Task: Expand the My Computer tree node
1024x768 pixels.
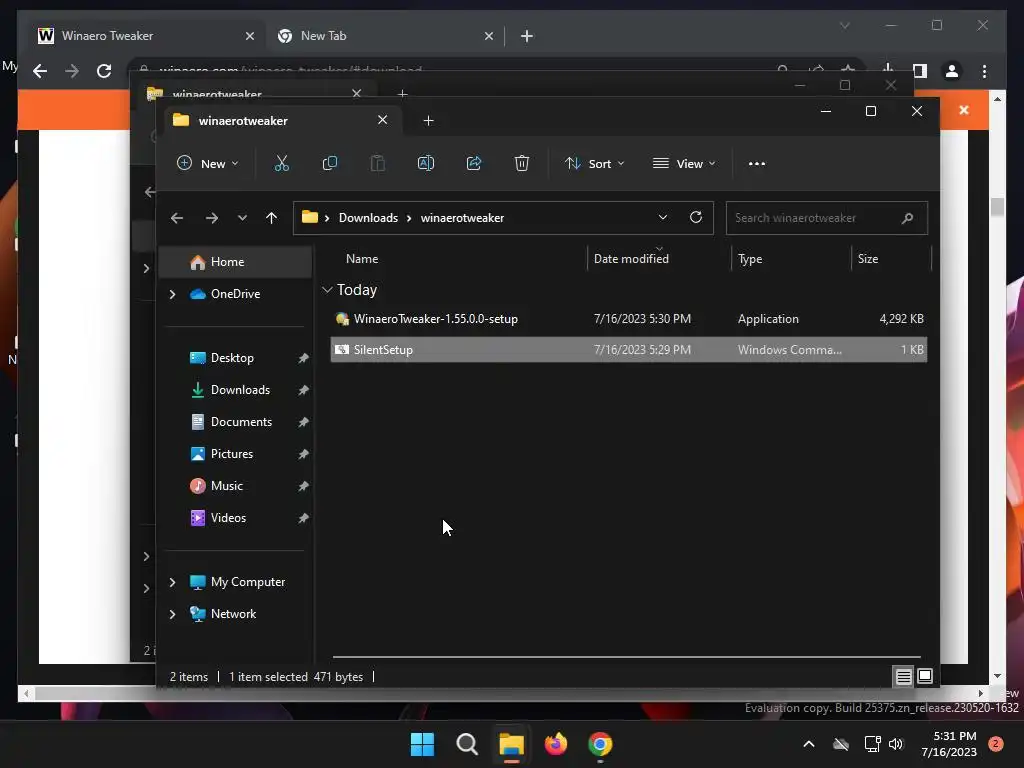Action: [172, 582]
